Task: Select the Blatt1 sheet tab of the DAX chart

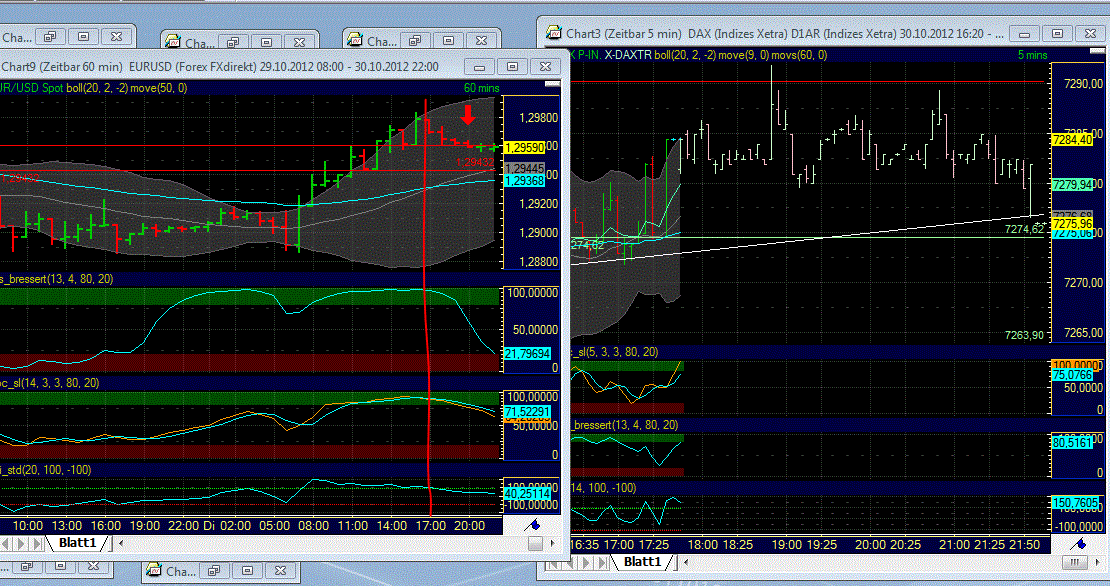Action: click(642, 561)
